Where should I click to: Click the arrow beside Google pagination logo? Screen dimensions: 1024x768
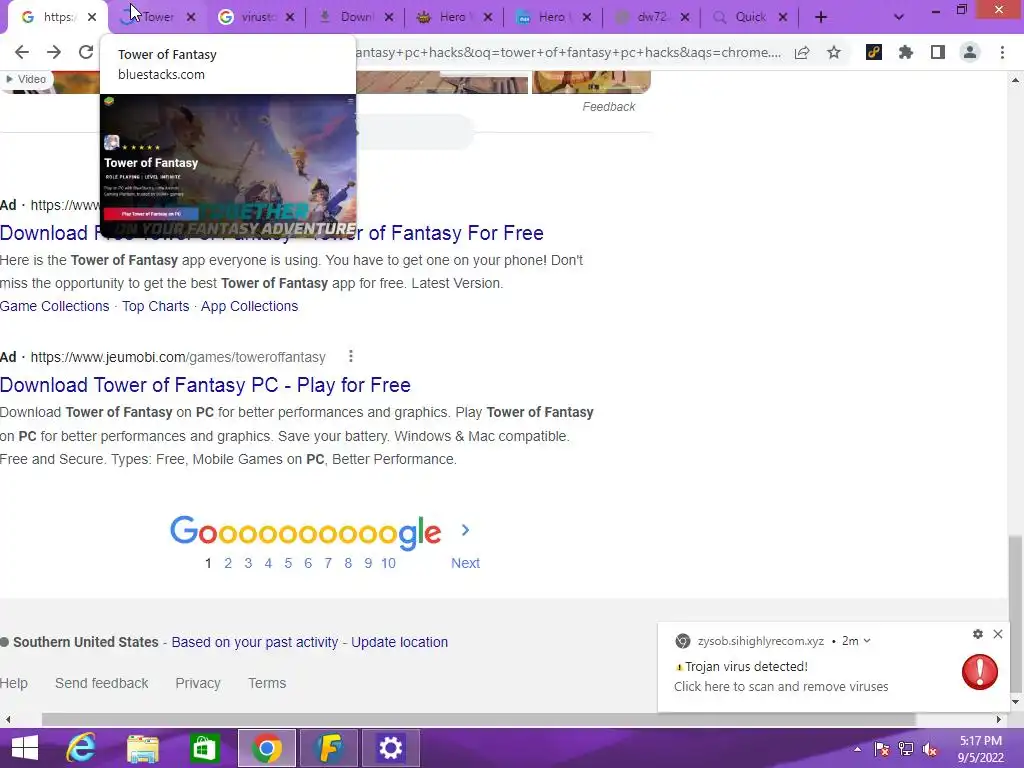[x=466, y=530]
